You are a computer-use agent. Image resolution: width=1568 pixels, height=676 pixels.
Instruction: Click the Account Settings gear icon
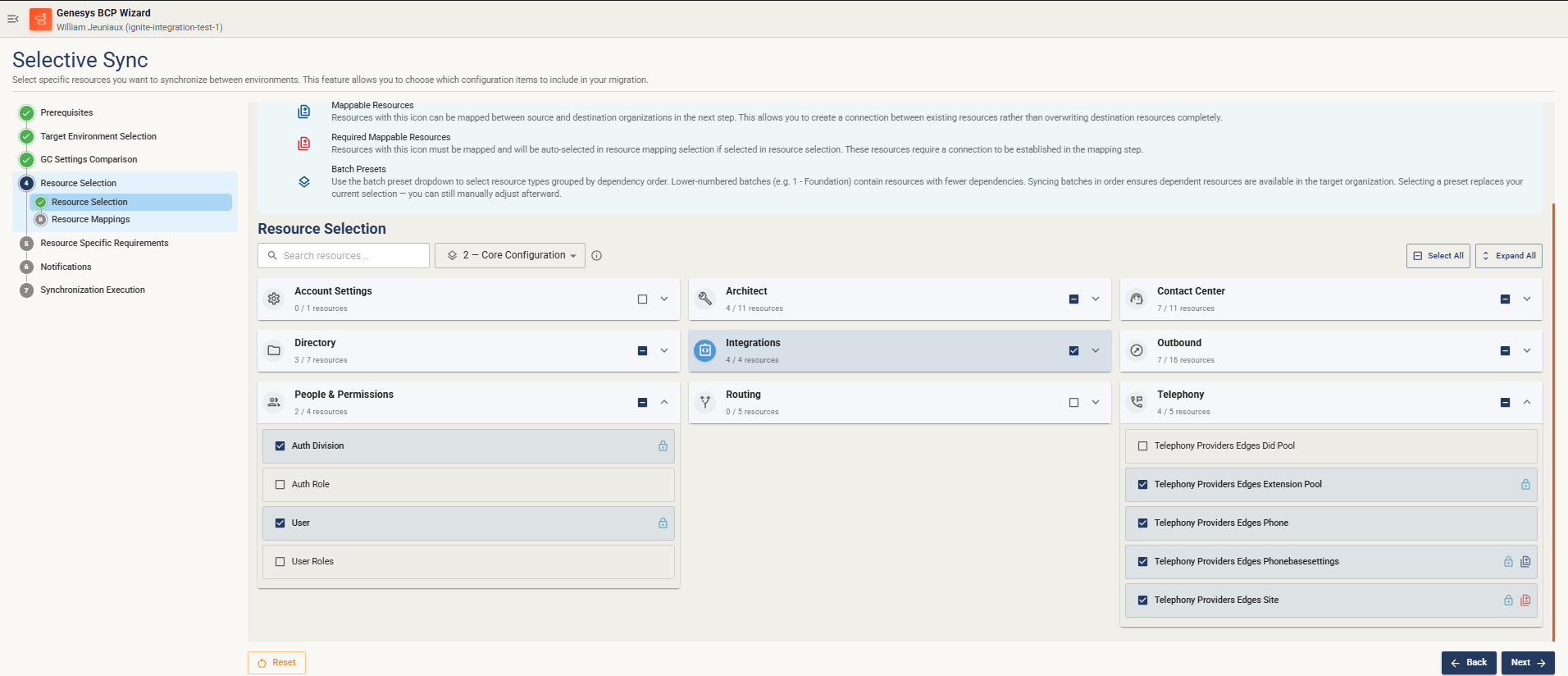pyautogui.click(x=274, y=299)
